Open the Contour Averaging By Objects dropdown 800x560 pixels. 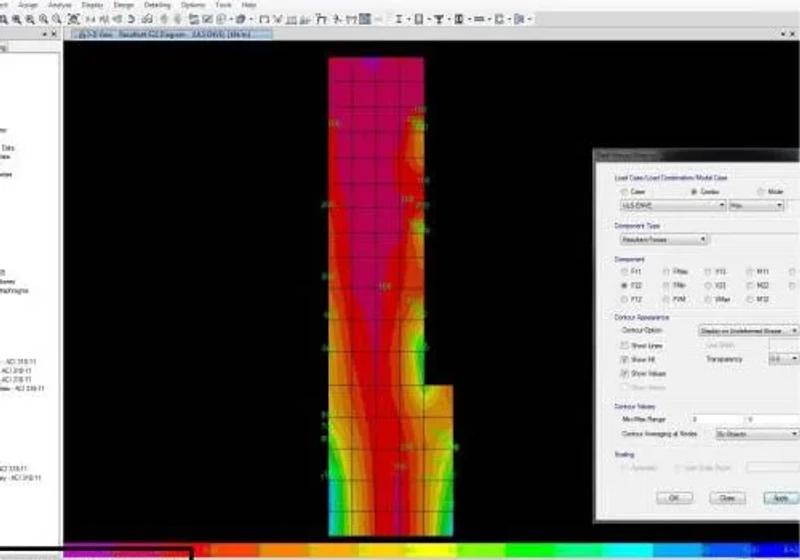[x=757, y=434]
